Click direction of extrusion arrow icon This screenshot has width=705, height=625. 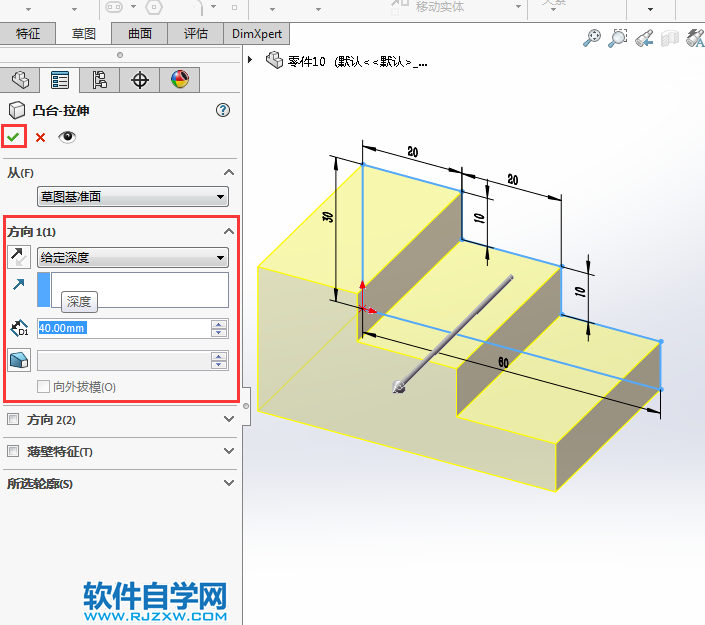[18, 284]
